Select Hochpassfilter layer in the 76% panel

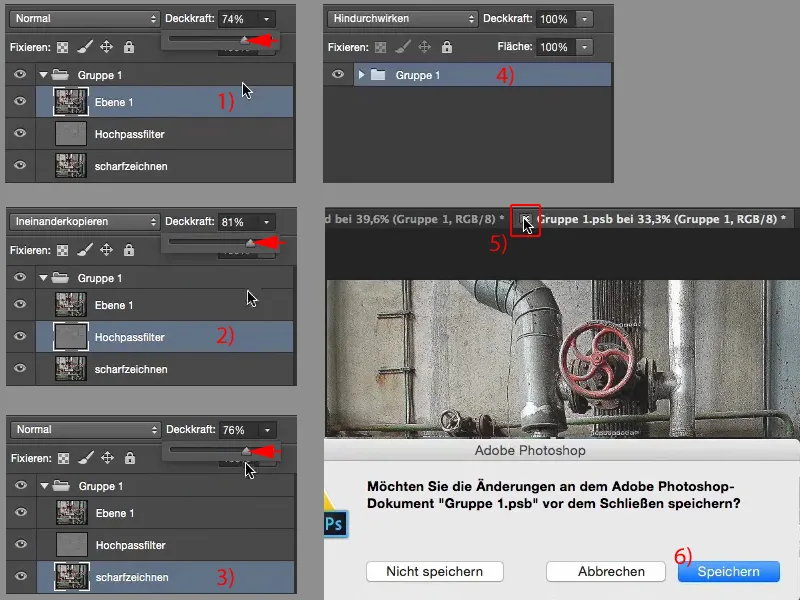(x=165, y=545)
